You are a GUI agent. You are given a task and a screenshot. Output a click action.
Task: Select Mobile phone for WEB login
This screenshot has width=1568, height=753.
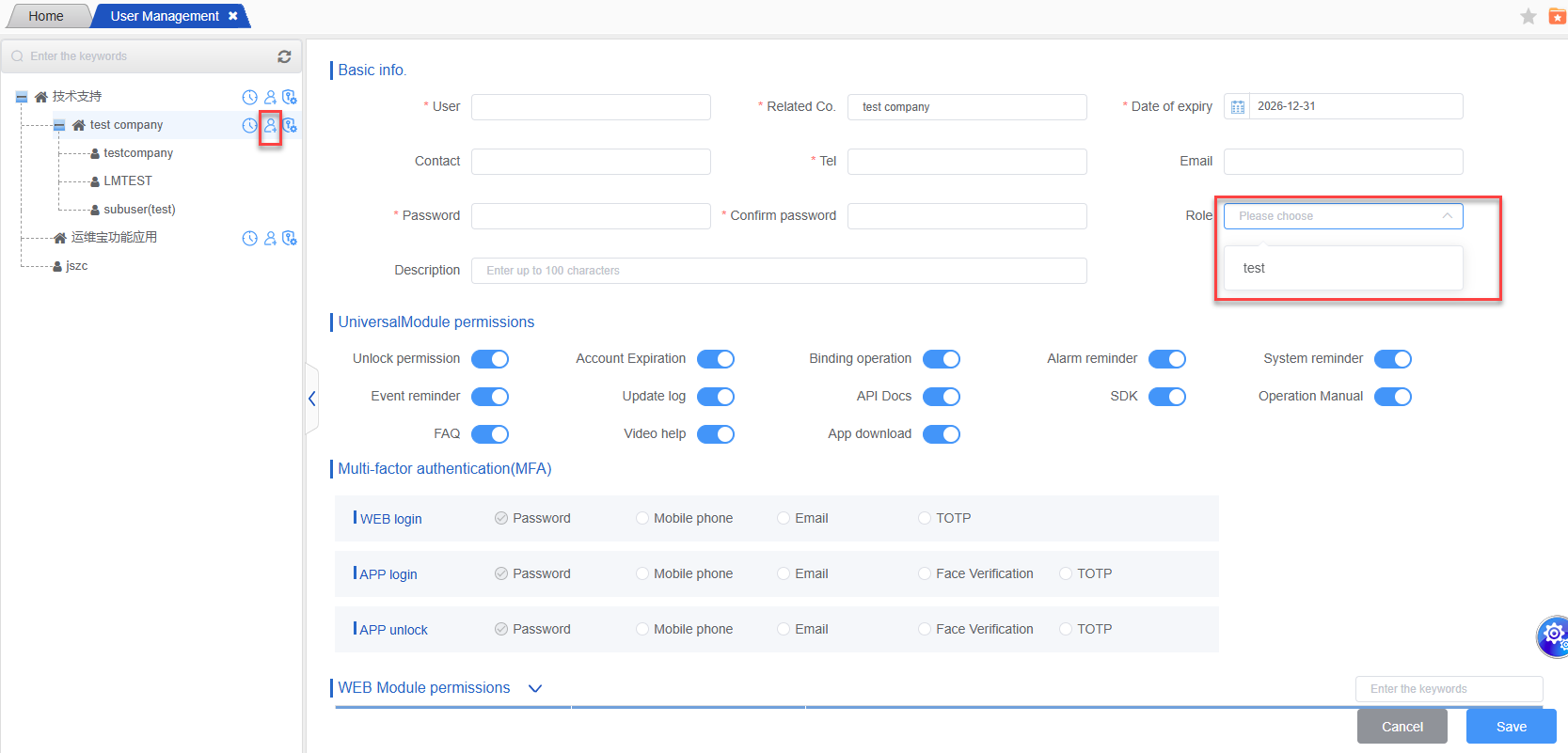[642, 518]
